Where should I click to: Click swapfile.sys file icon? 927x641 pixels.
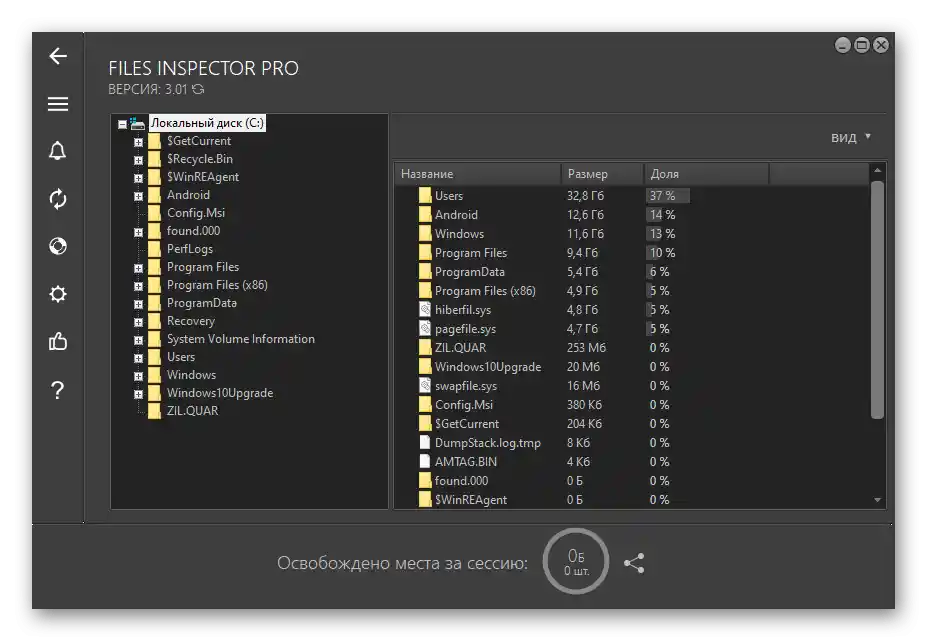[x=425, y=386]
